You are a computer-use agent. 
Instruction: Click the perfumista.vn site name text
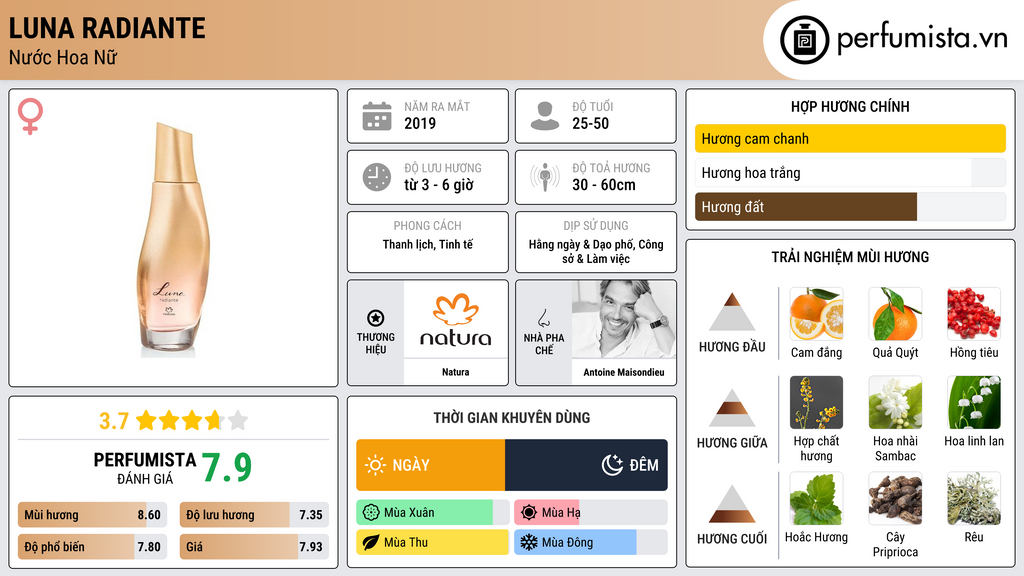922,38
